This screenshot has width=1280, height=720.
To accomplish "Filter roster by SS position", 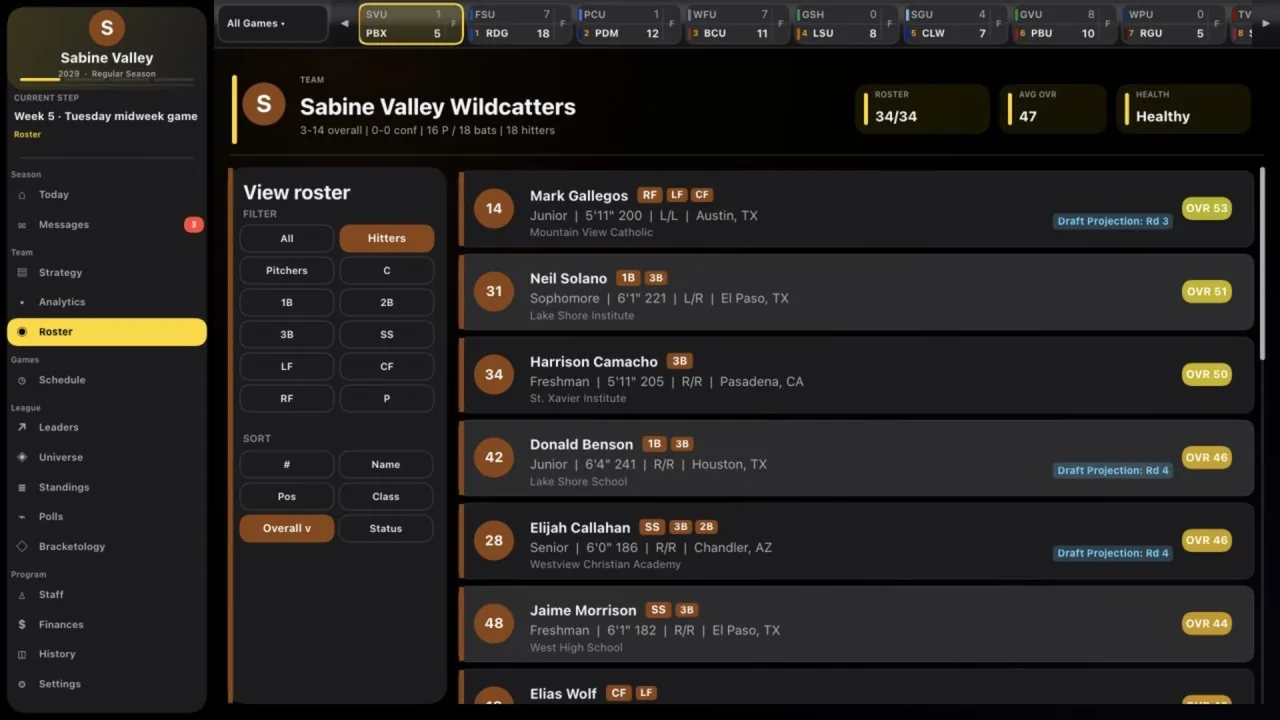I will click(x=387, y=334).
